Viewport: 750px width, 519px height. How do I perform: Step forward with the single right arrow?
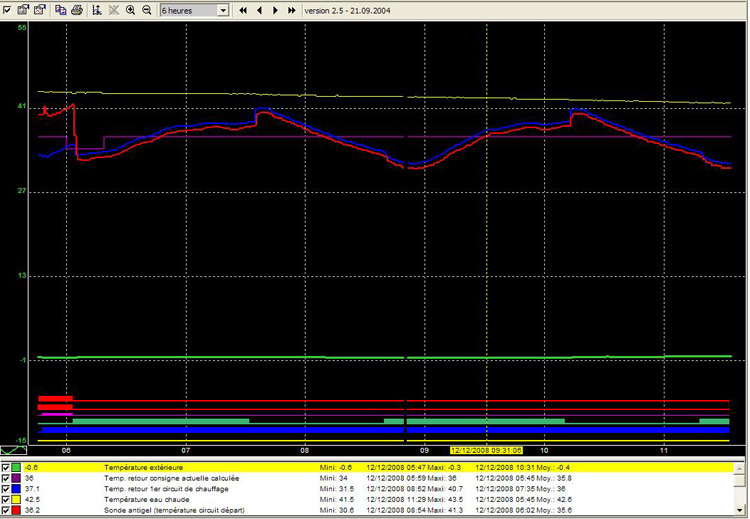click(x=275, y=9)
